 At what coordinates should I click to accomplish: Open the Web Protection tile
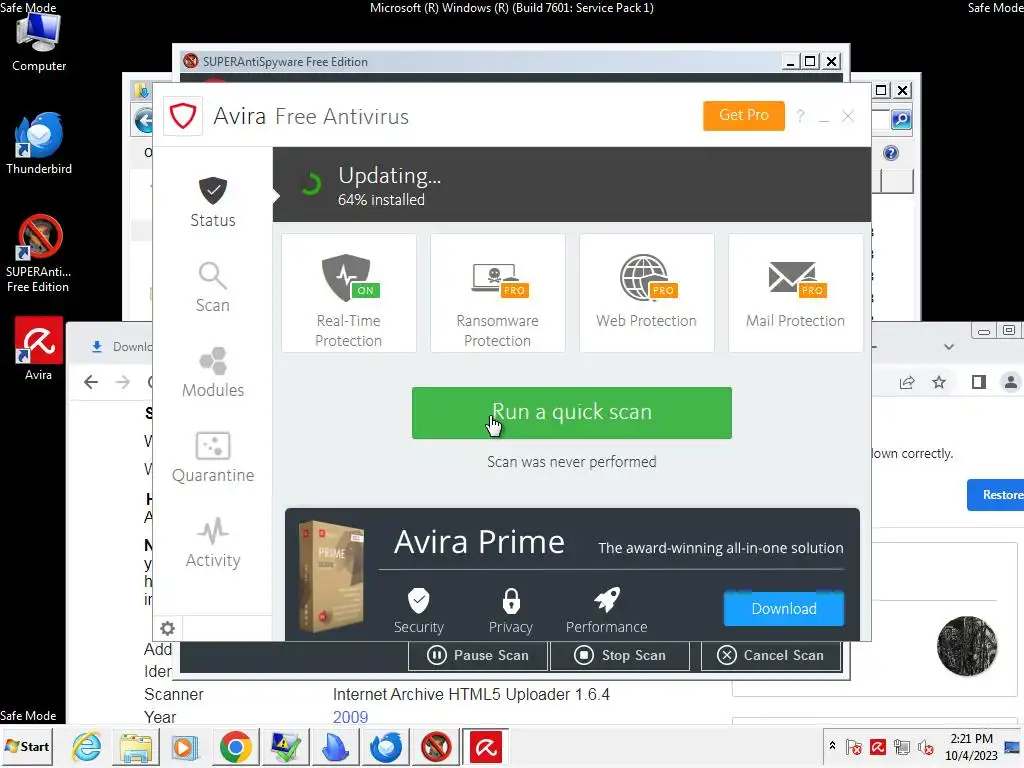[647, 293]
